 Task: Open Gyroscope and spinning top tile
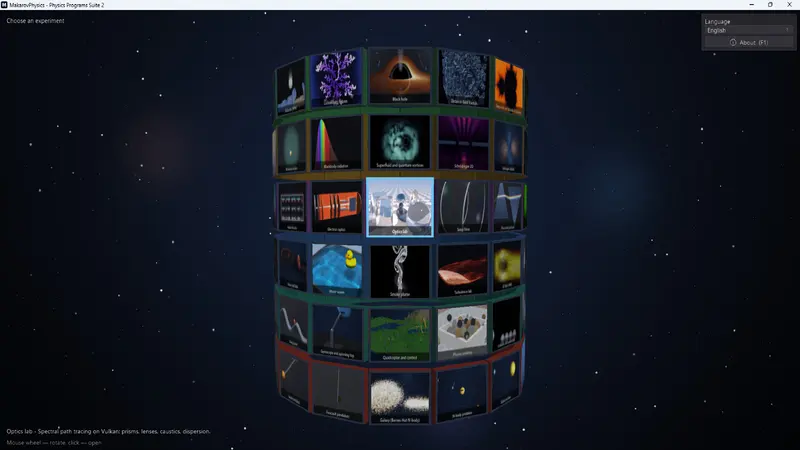coord(337,331)
